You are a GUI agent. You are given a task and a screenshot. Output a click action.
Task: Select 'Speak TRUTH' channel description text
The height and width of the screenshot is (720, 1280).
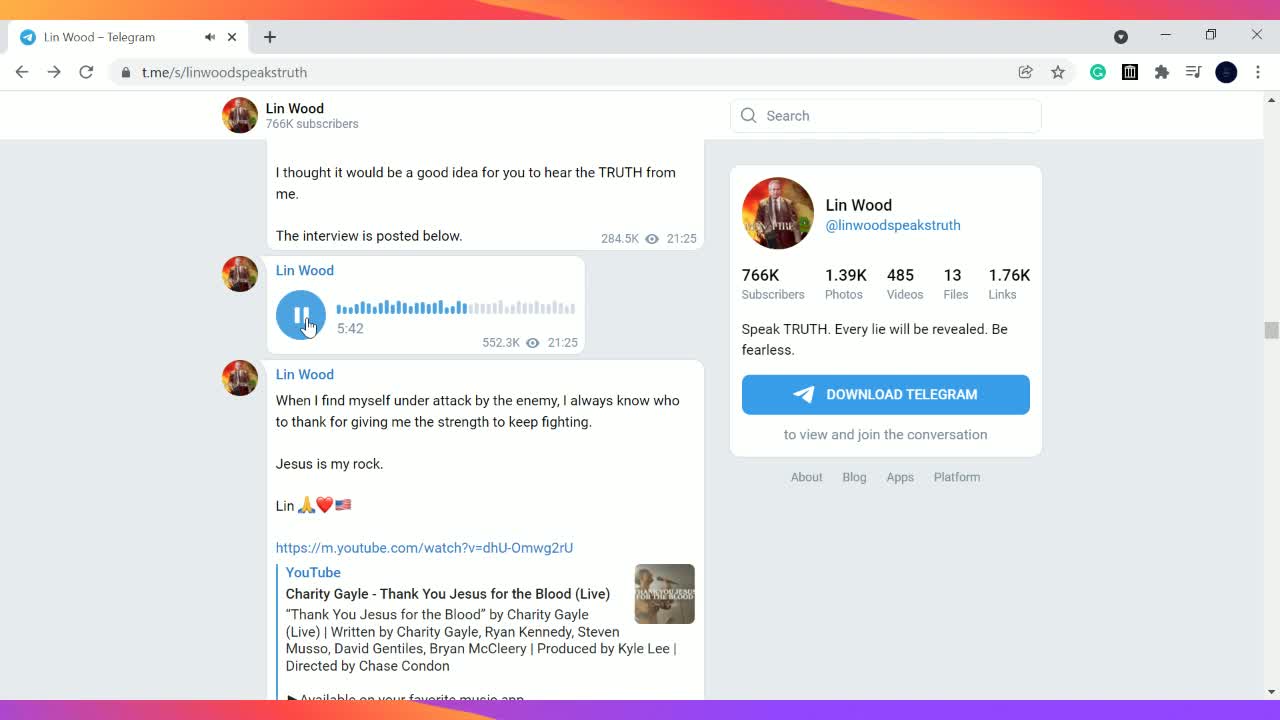point(874,339)
